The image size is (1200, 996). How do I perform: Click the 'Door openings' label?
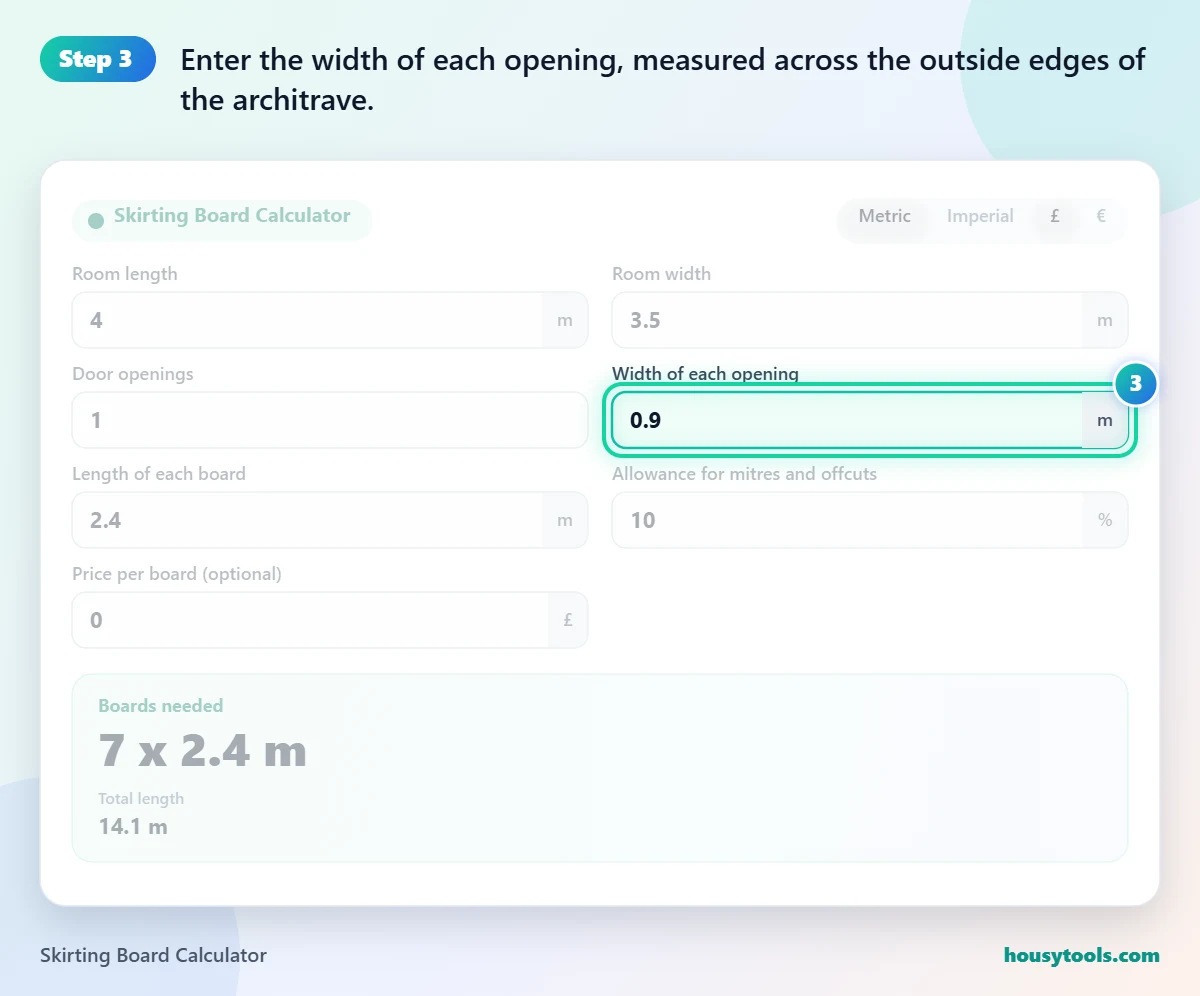click(x=133, y=374)
